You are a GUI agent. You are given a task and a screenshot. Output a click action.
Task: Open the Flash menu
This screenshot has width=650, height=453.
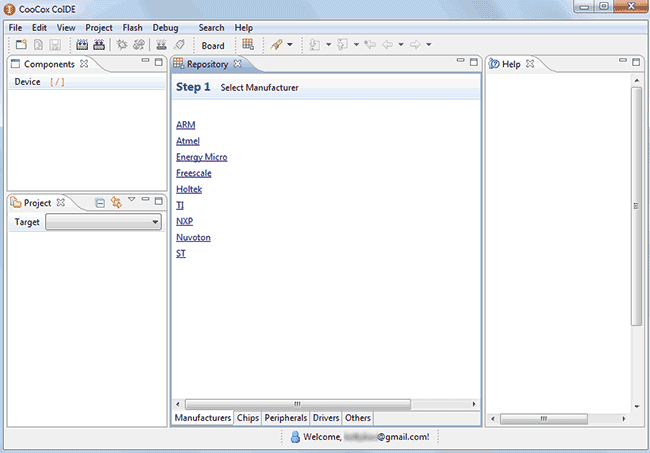tap(132, 27)
